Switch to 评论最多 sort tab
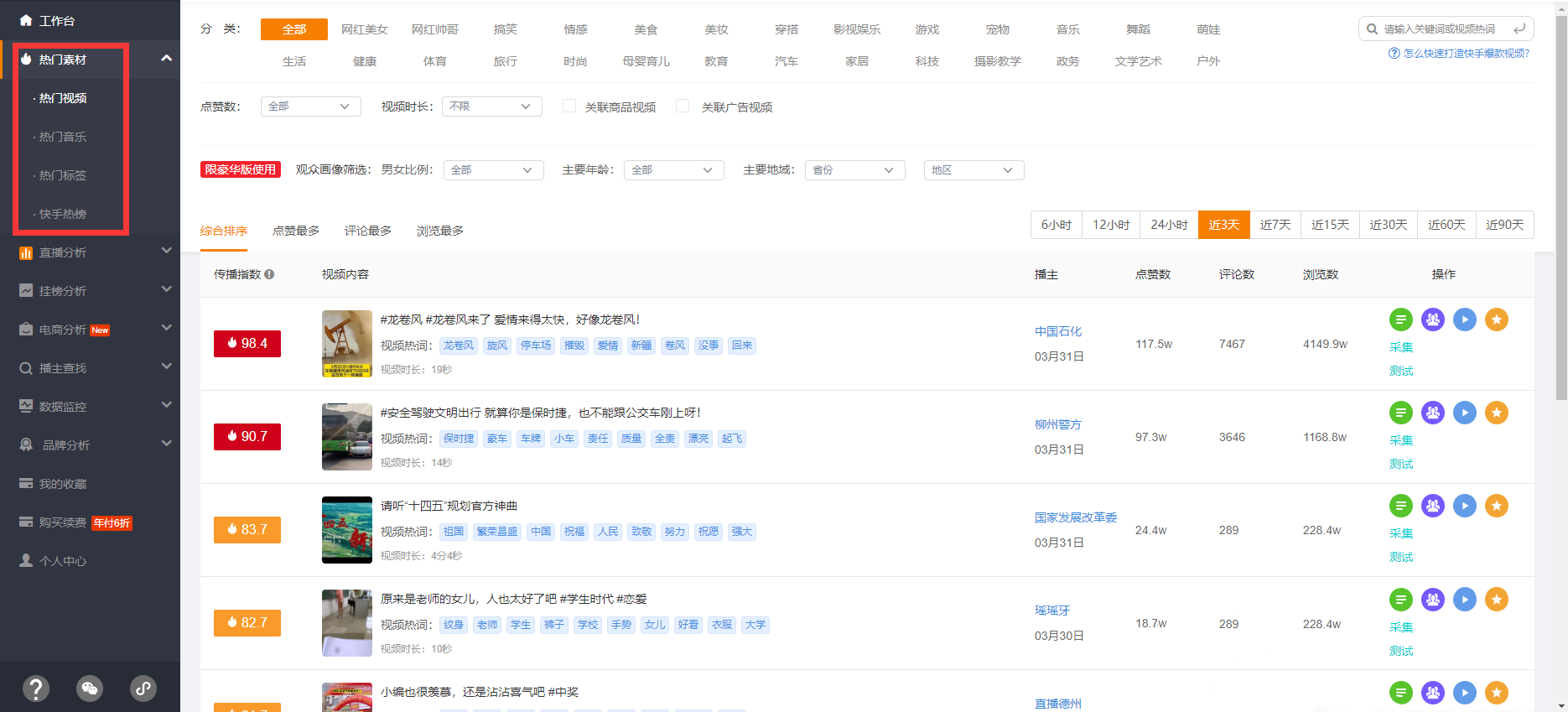This screenshot has height=712, width=1568. point(368,231)
